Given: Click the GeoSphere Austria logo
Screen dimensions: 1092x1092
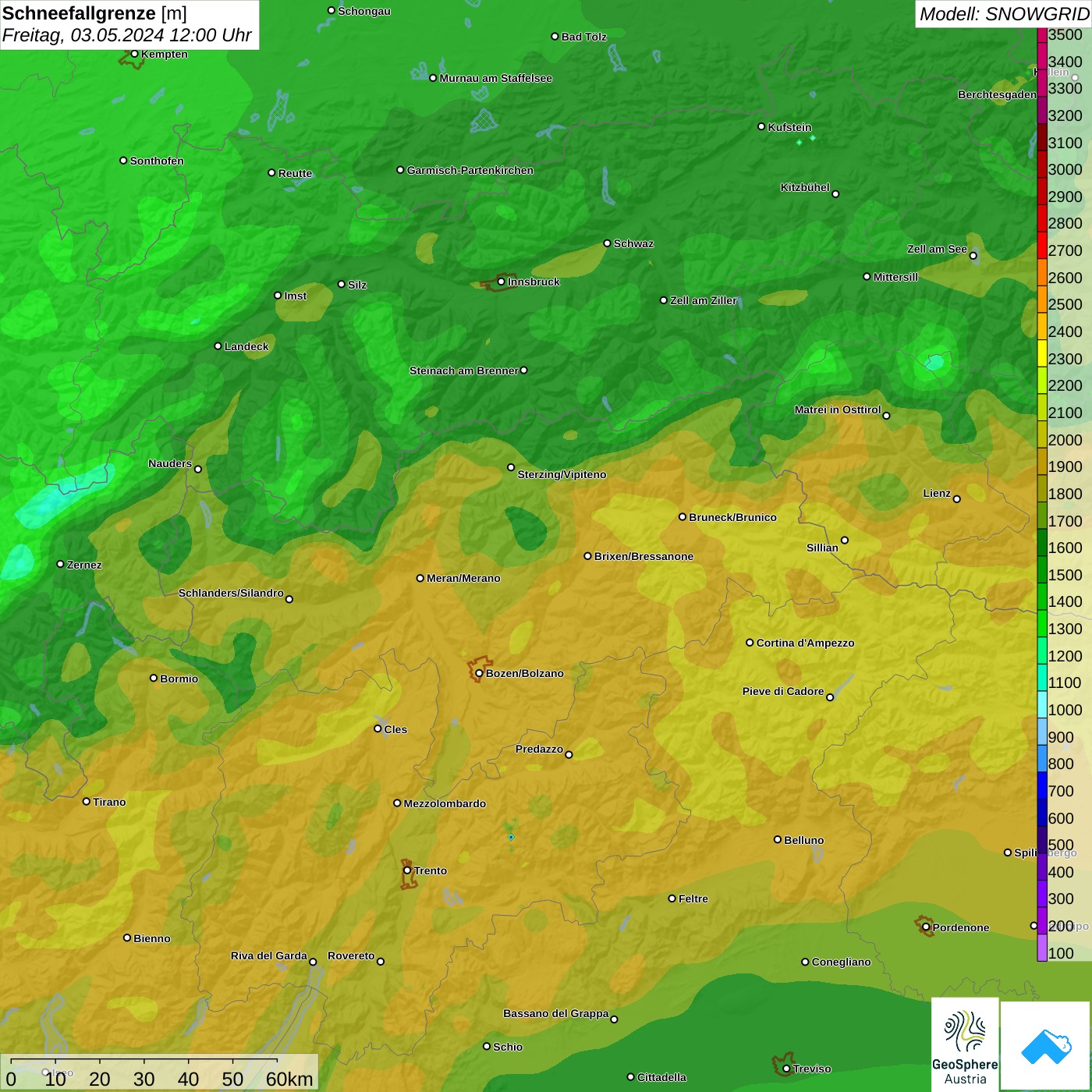Looking at the screenshot, I should tap(965, 1044).
